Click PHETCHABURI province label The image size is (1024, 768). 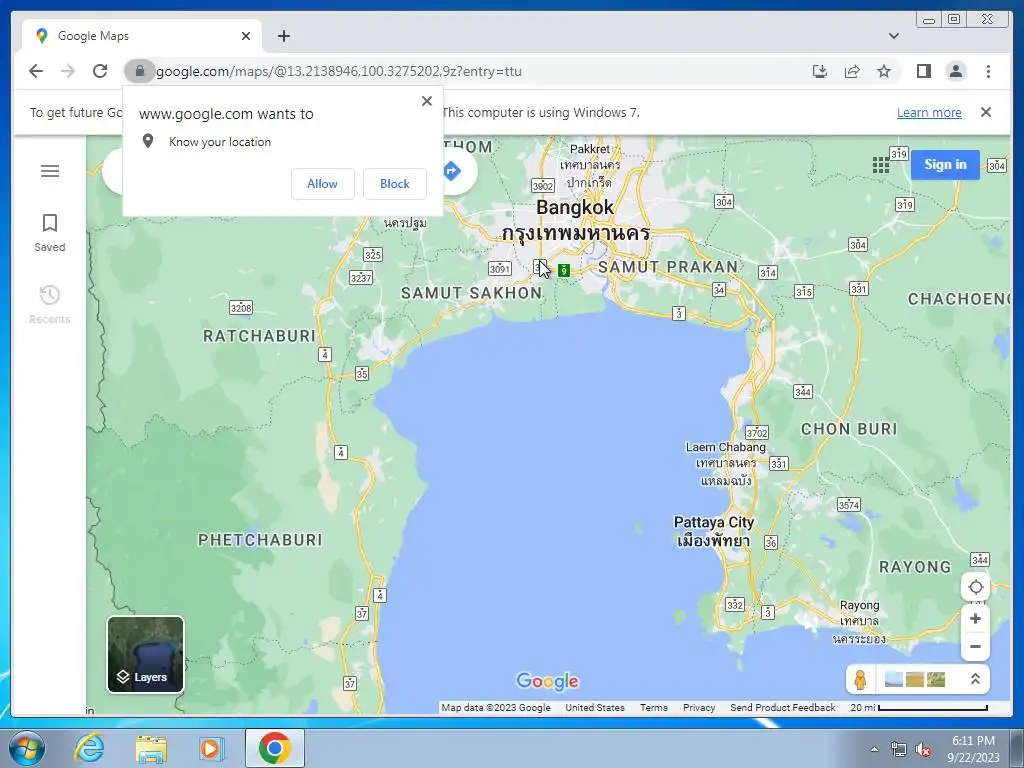260,540
